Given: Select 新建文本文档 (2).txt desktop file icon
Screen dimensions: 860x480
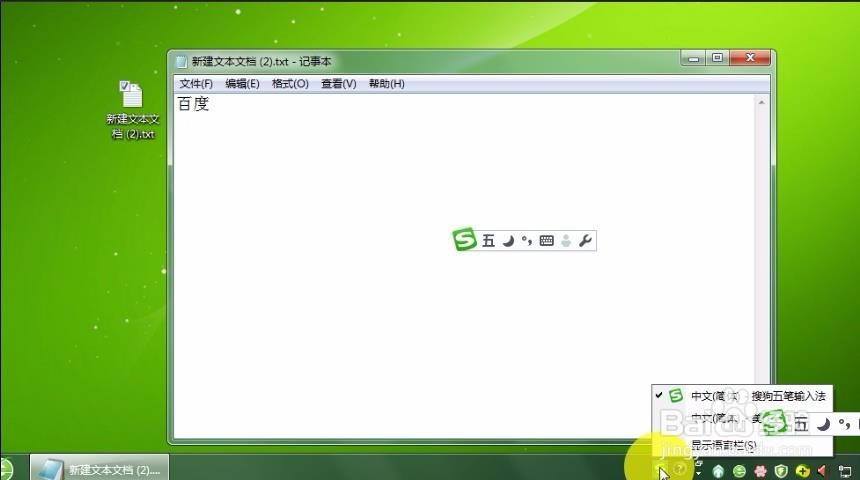Looking at the screenshot, I should pos(132,110).
